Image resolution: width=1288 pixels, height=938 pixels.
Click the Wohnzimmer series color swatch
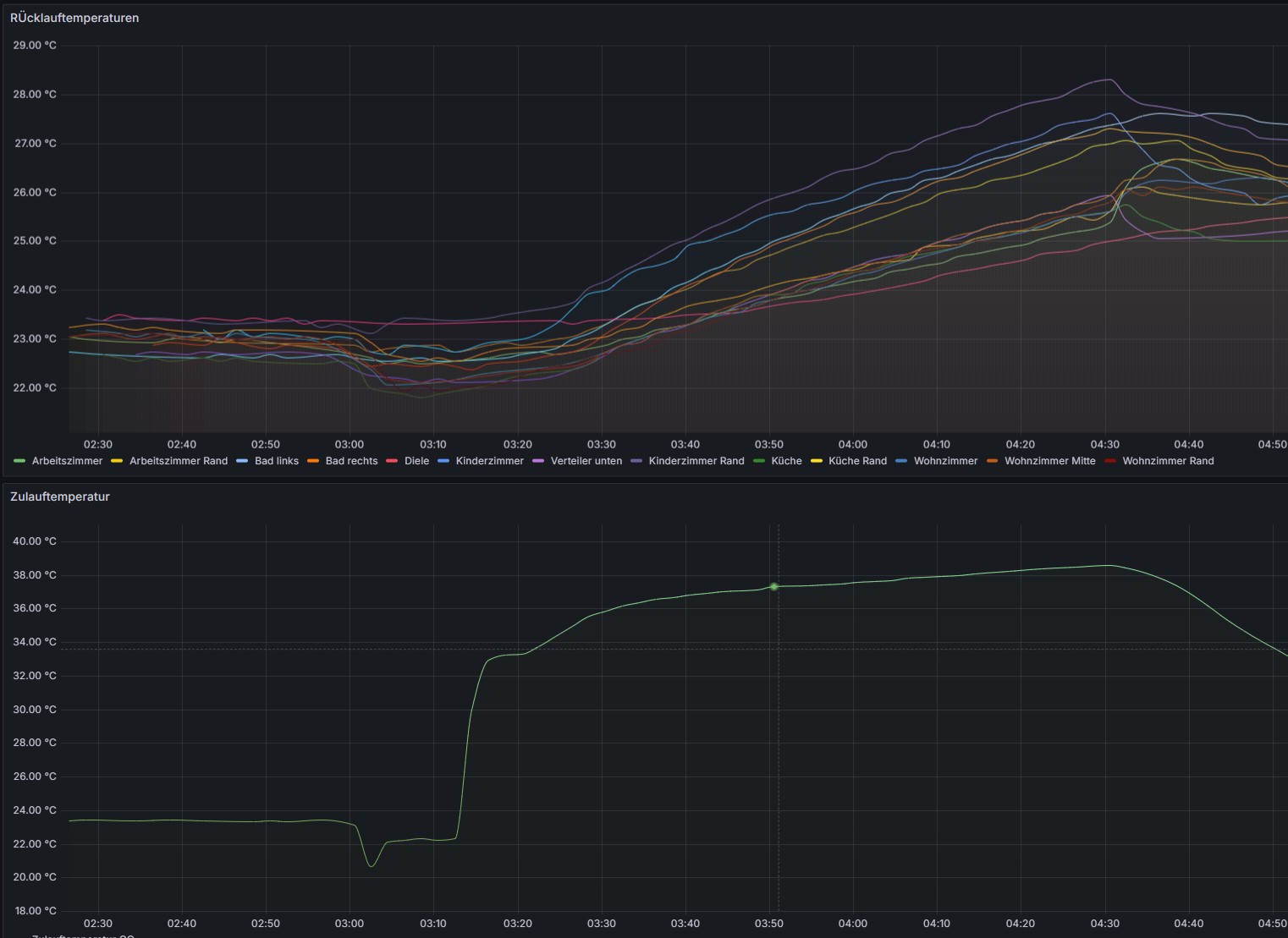click(901, 461)
